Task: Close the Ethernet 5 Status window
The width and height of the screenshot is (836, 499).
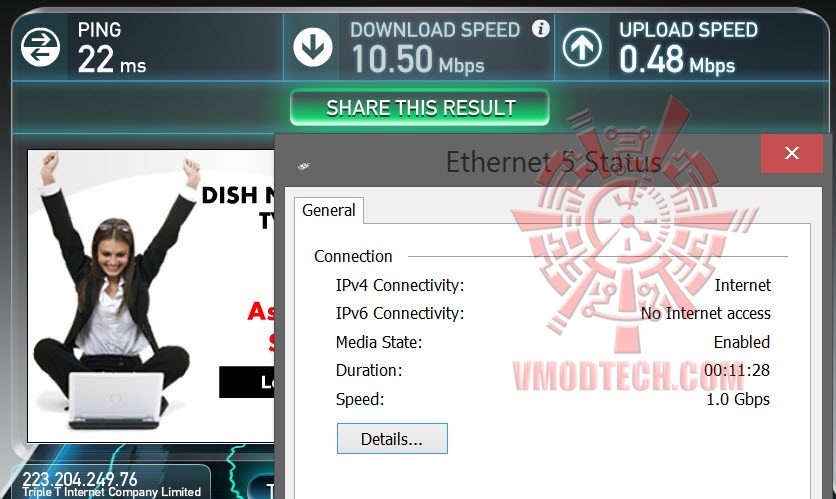Action: coord(792,154)
